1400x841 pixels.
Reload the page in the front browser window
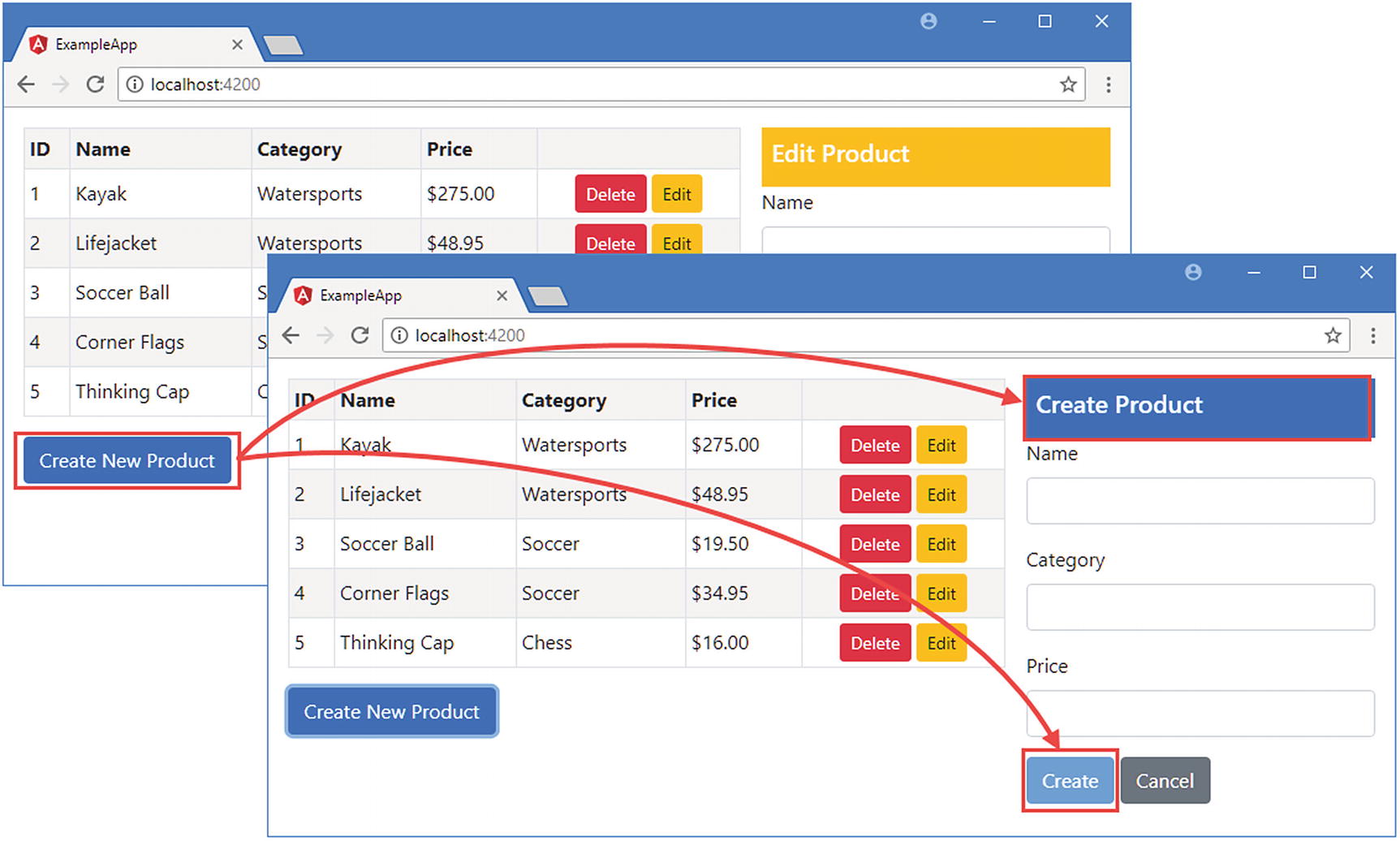coord(360,335)
